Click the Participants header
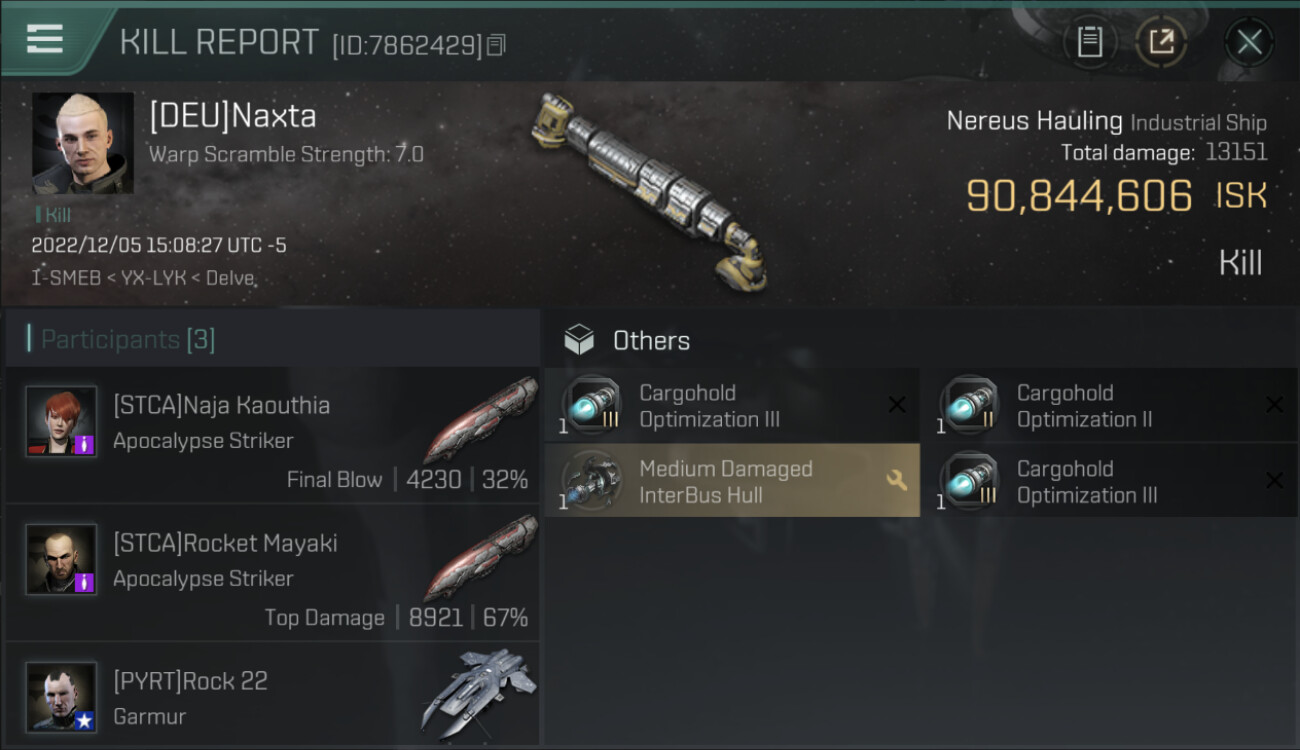 click(121, 340)
